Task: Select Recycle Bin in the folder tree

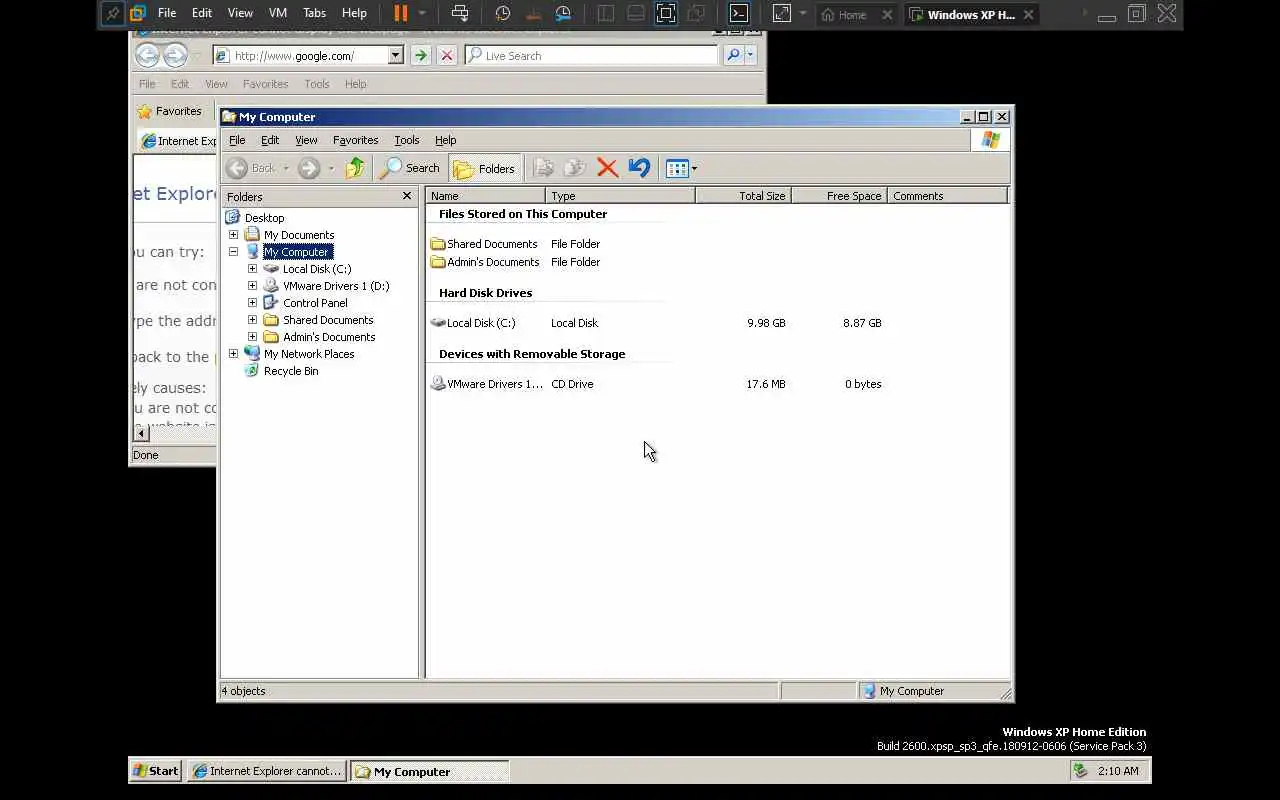Action: point(290,371)
